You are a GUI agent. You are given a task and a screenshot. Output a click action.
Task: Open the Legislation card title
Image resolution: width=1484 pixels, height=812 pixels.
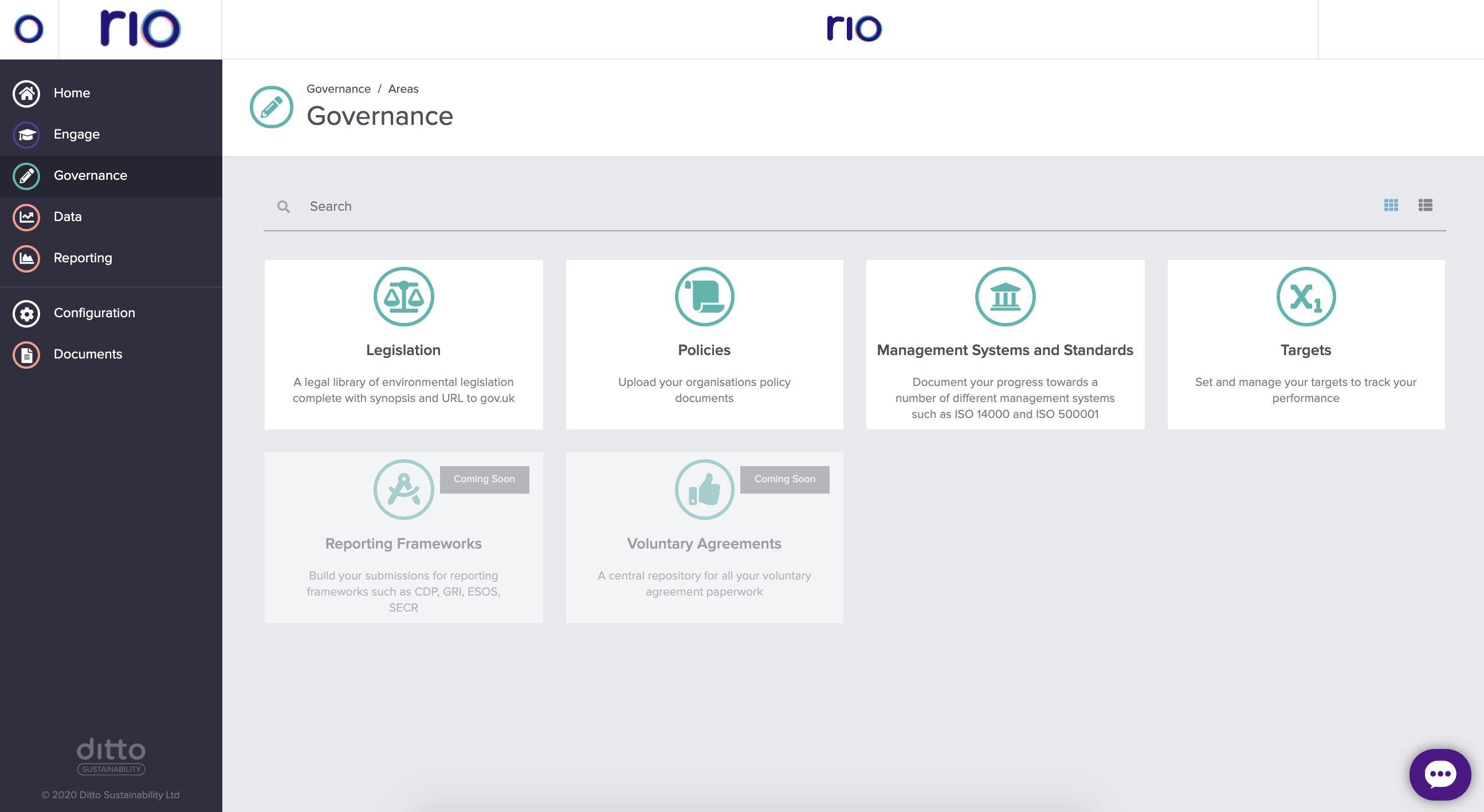point(403,350)
